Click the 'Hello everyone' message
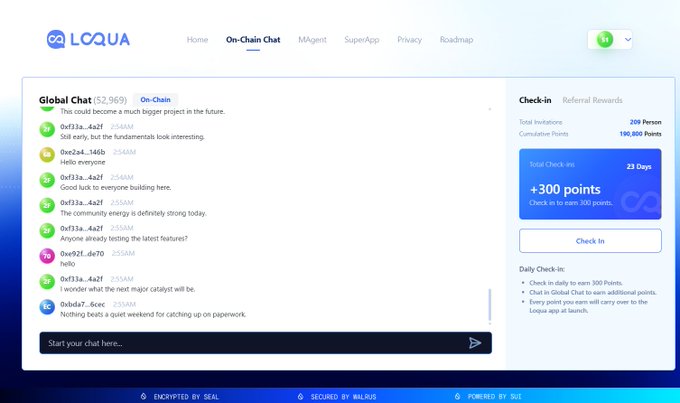Screen dimensions: 680x403 (x=82, y=162)
